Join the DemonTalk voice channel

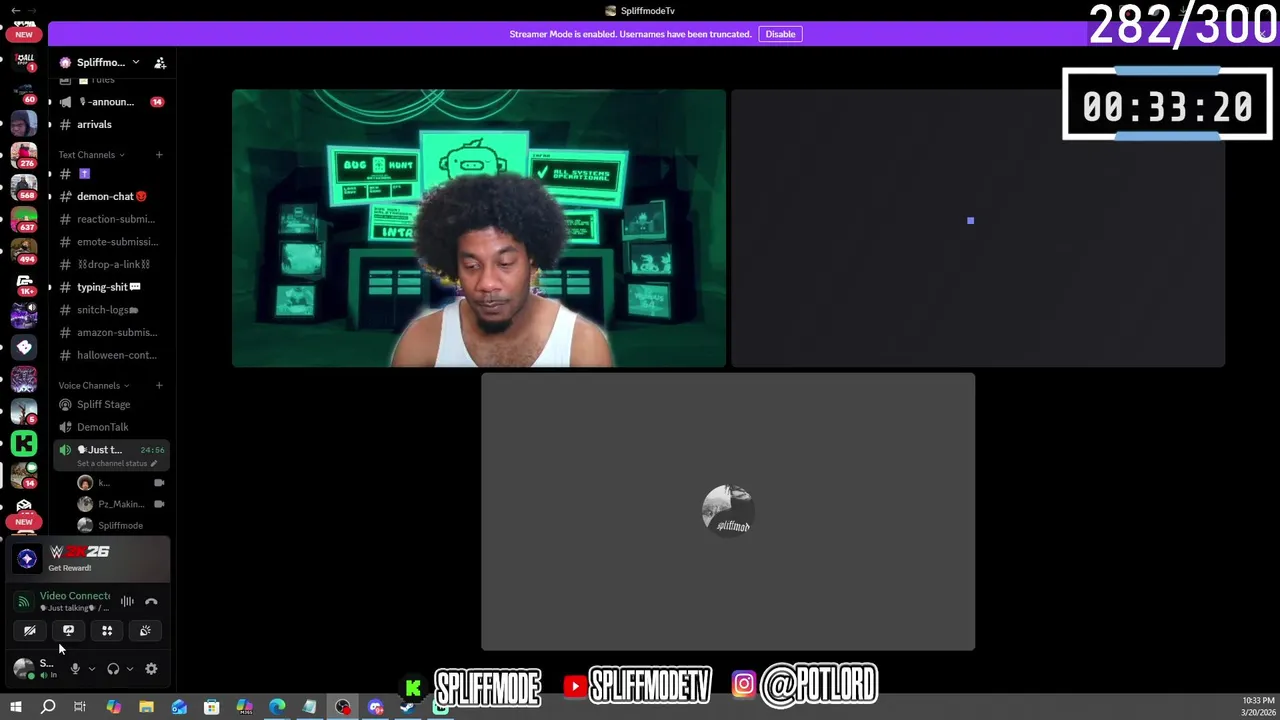(110, 427)
